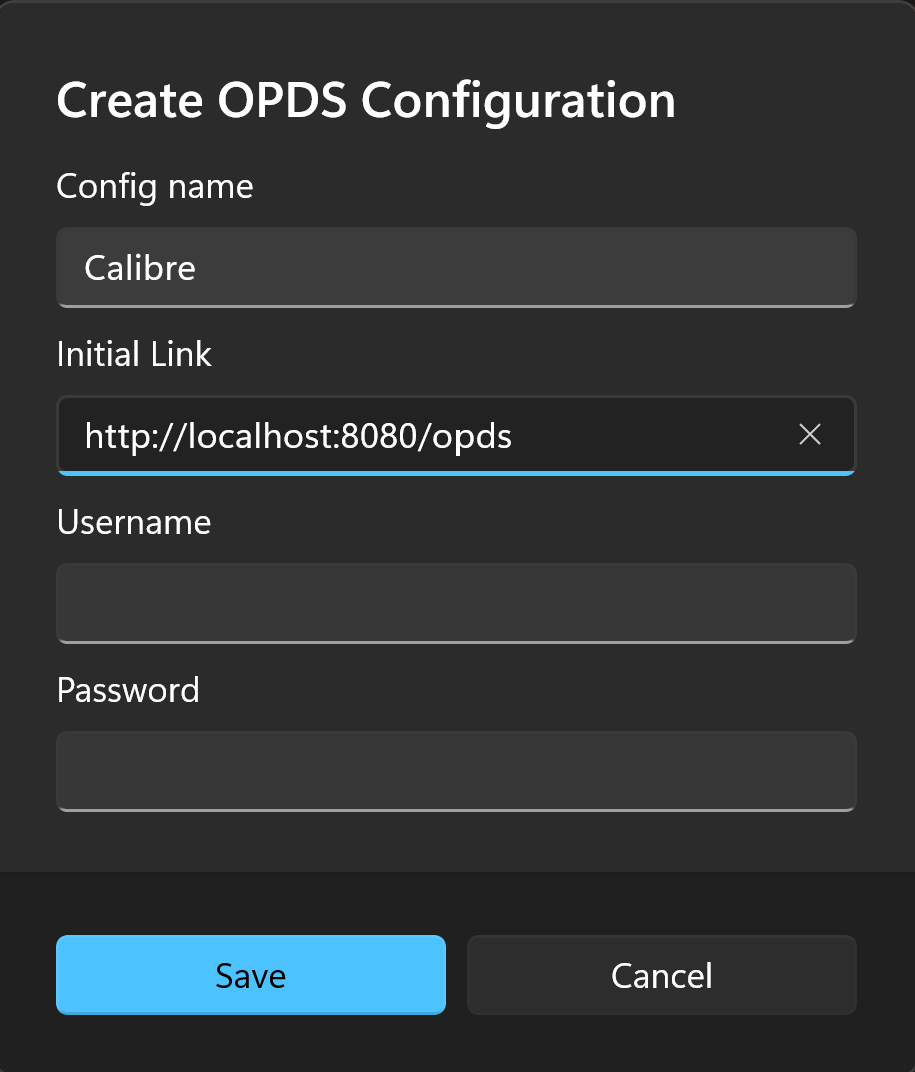
Task: Click the blue underline of Initial Link field
Action: point(456,473)
